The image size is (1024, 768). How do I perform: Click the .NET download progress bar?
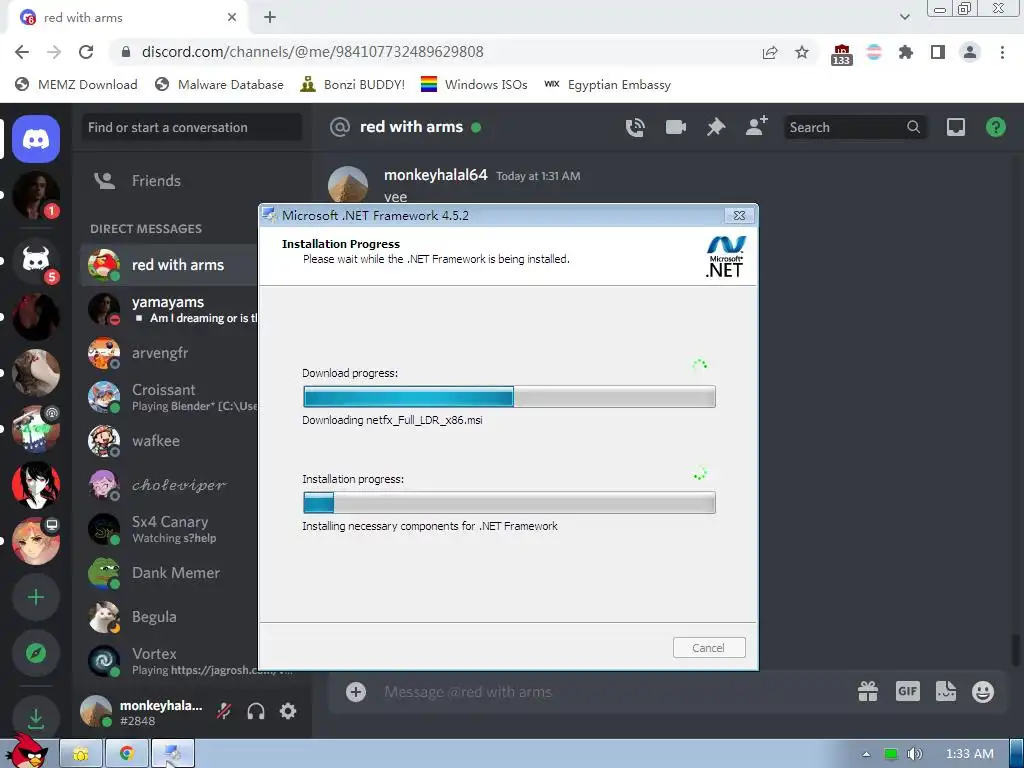[x=509, y=396]
